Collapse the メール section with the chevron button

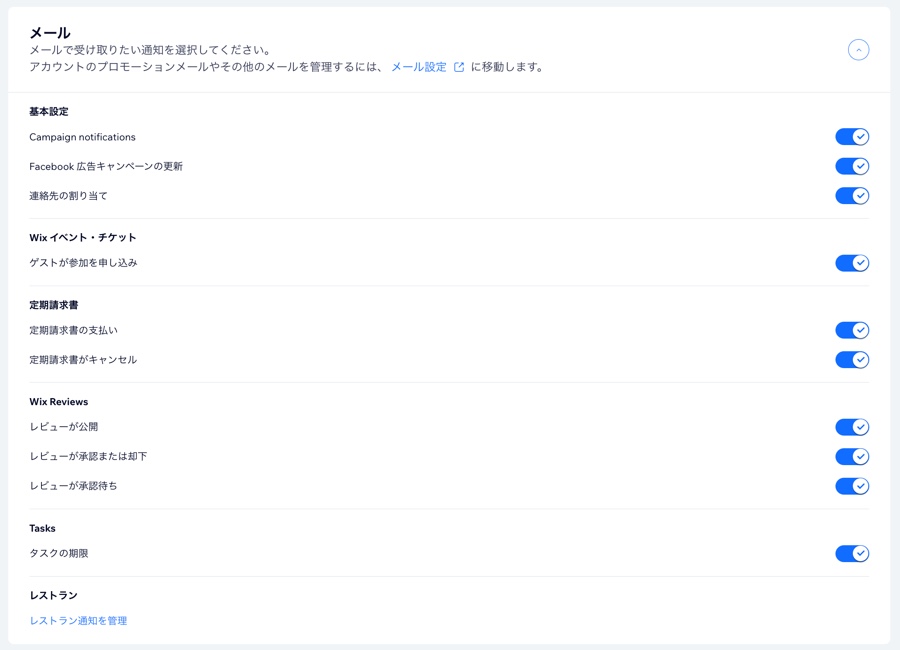[x=858, y=50]
